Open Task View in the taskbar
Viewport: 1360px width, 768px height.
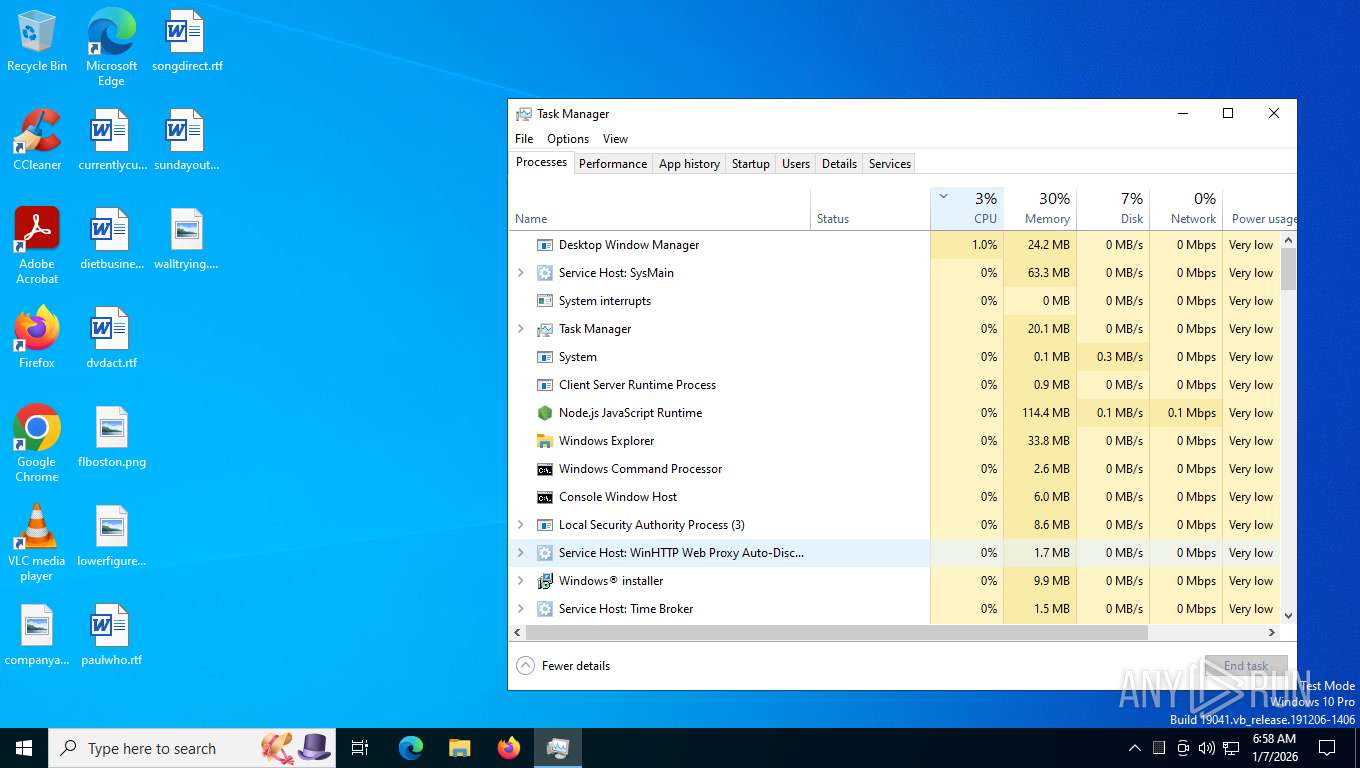click(360, 748)
